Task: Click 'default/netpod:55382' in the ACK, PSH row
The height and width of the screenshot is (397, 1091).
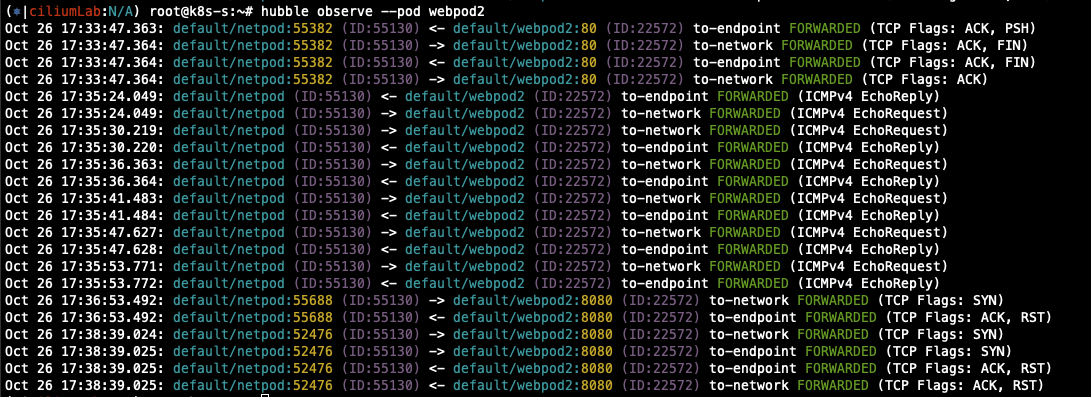Action: [x=253, y=29]
